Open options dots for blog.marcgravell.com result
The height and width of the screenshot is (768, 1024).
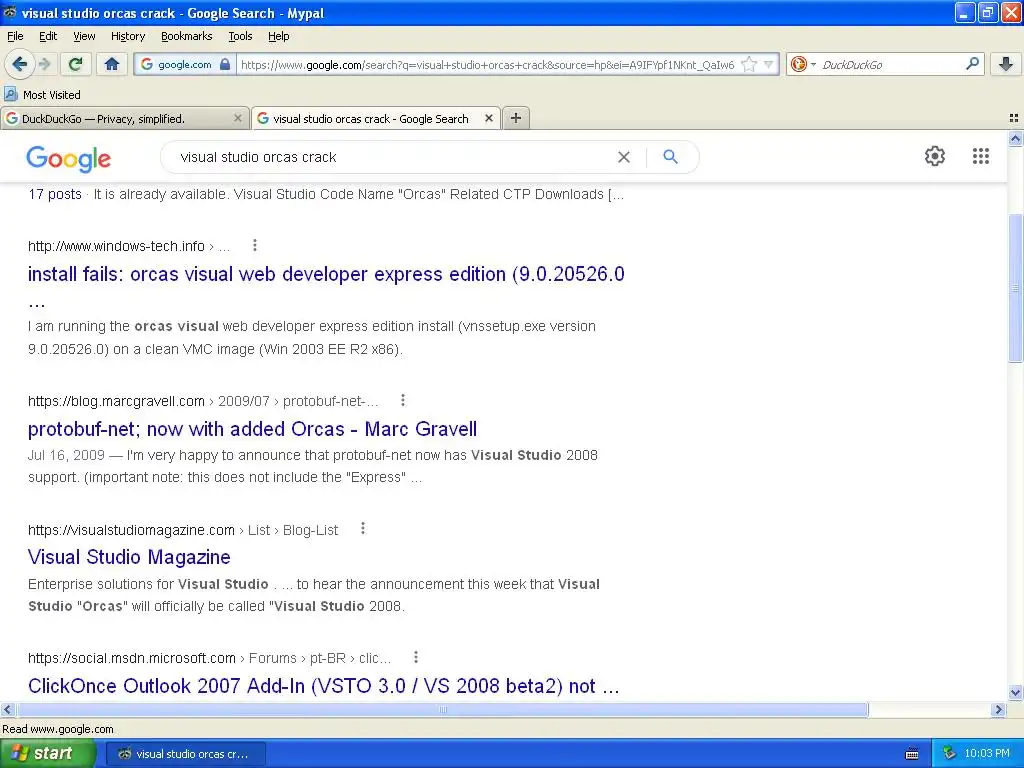tap(403, 400)
